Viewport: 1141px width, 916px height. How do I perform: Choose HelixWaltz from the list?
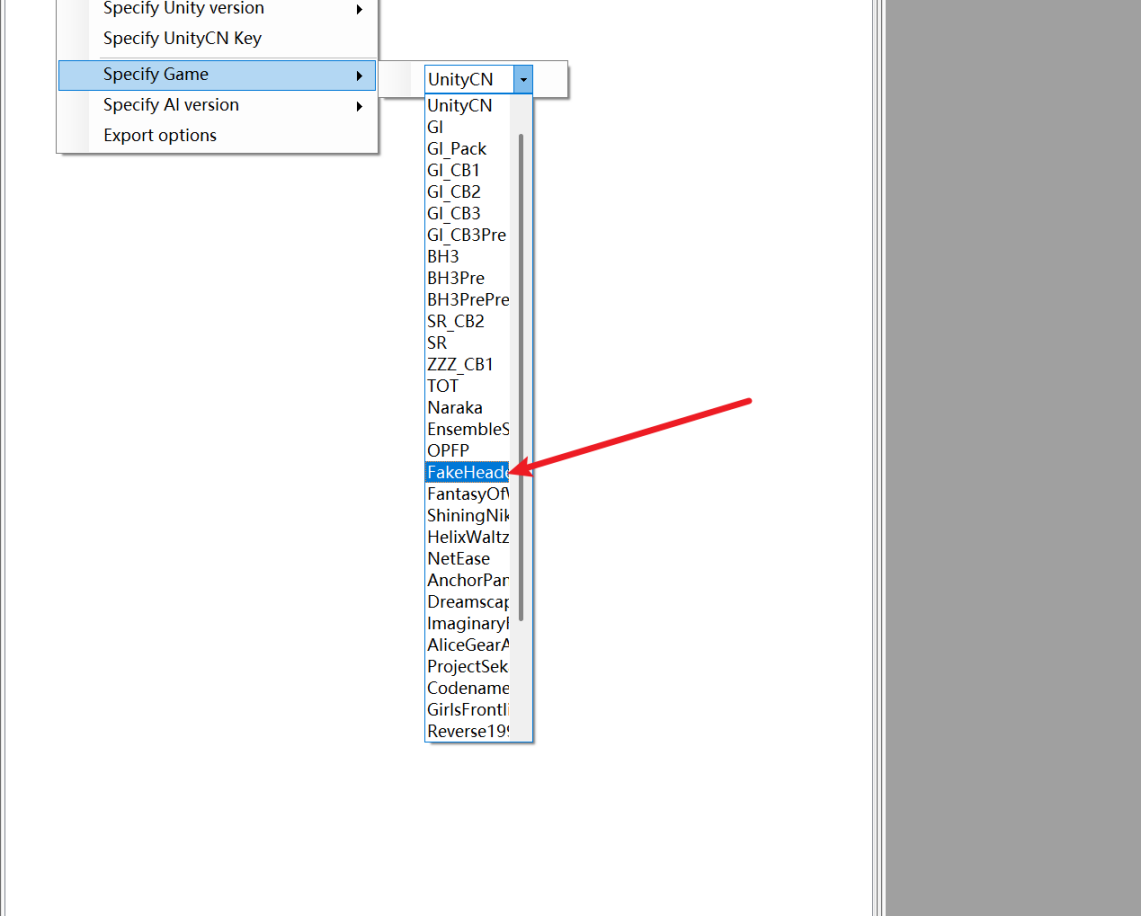click(467, 538)
